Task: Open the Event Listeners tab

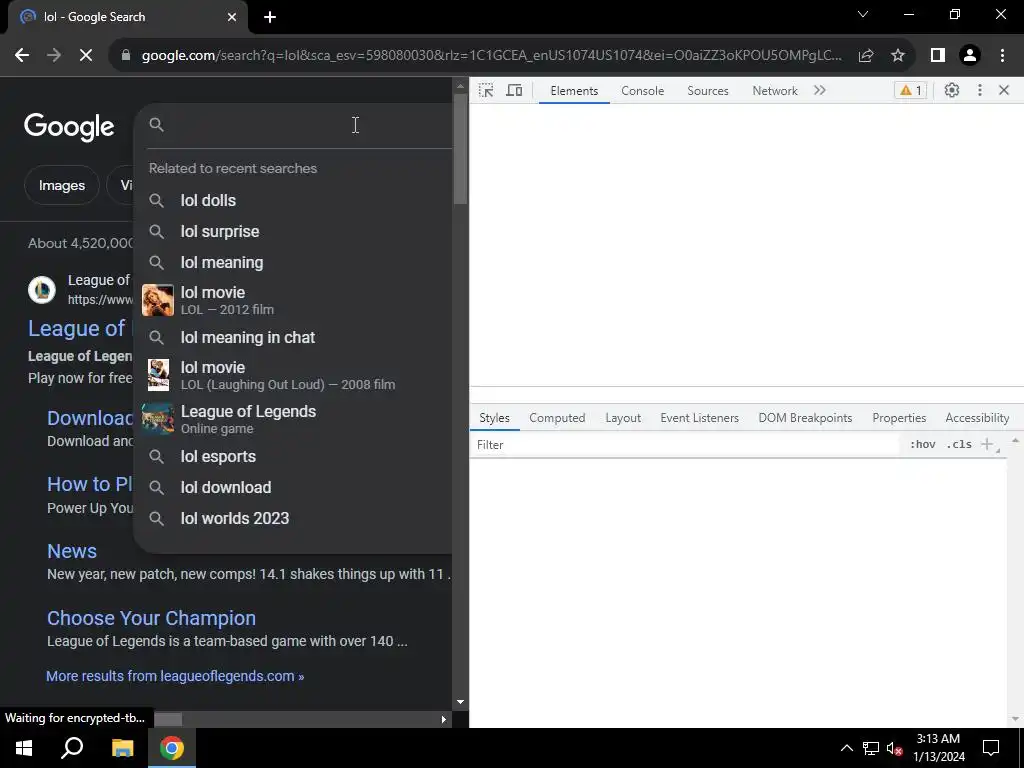Action: coord(699,418)
